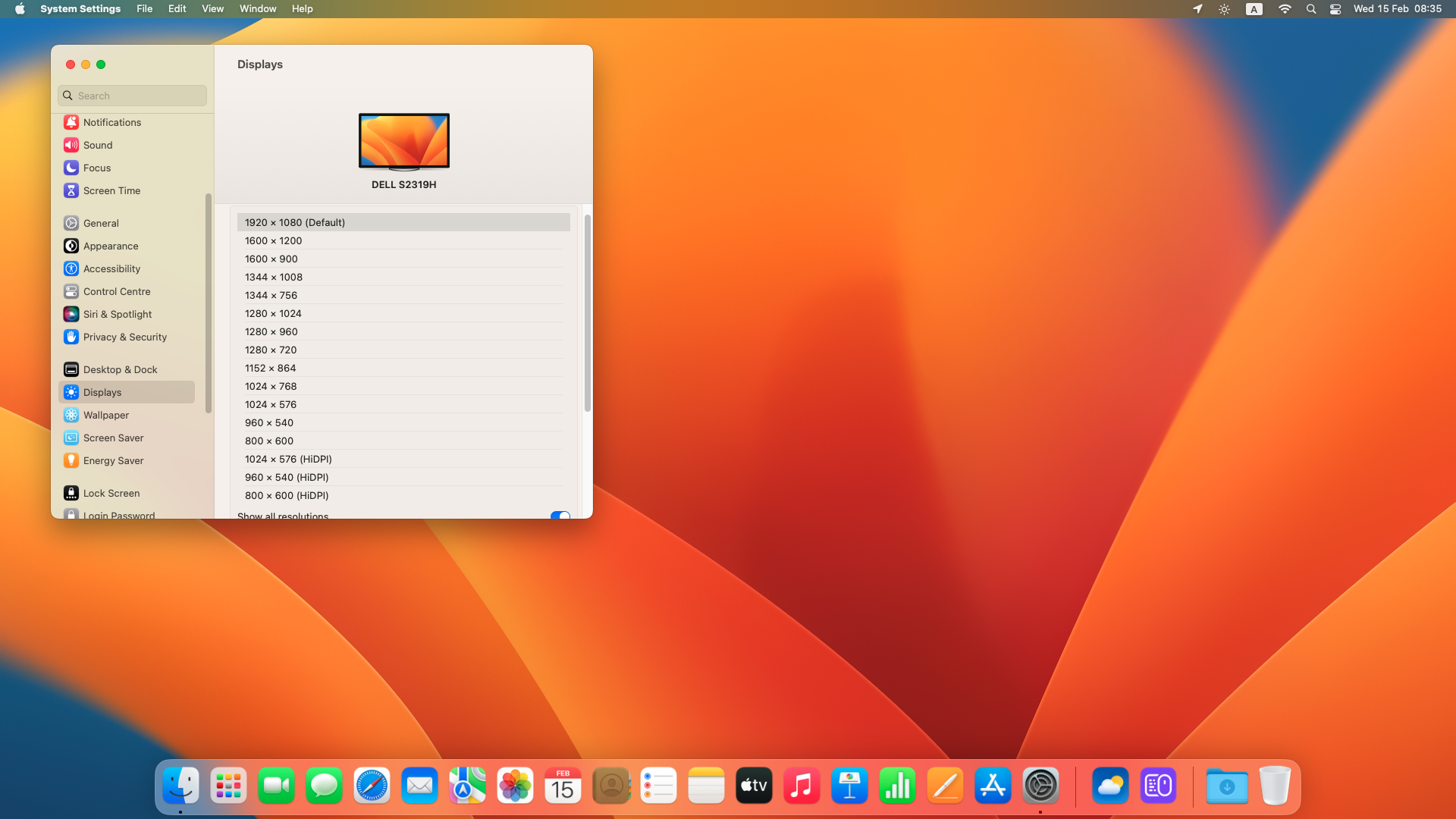The height and width of the screenshot is (819, 1456).
Task: Select Sound in the settings sidebar
Action: 97,145
